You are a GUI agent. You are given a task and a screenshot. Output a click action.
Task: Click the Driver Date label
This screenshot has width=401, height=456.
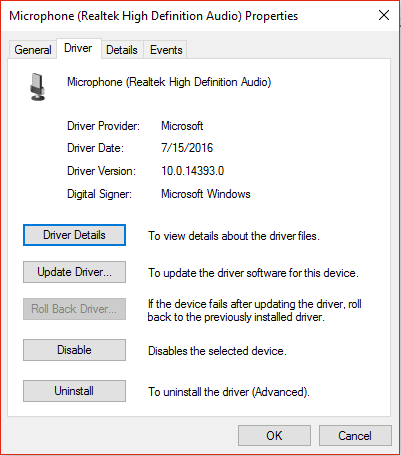pos(96,148)
